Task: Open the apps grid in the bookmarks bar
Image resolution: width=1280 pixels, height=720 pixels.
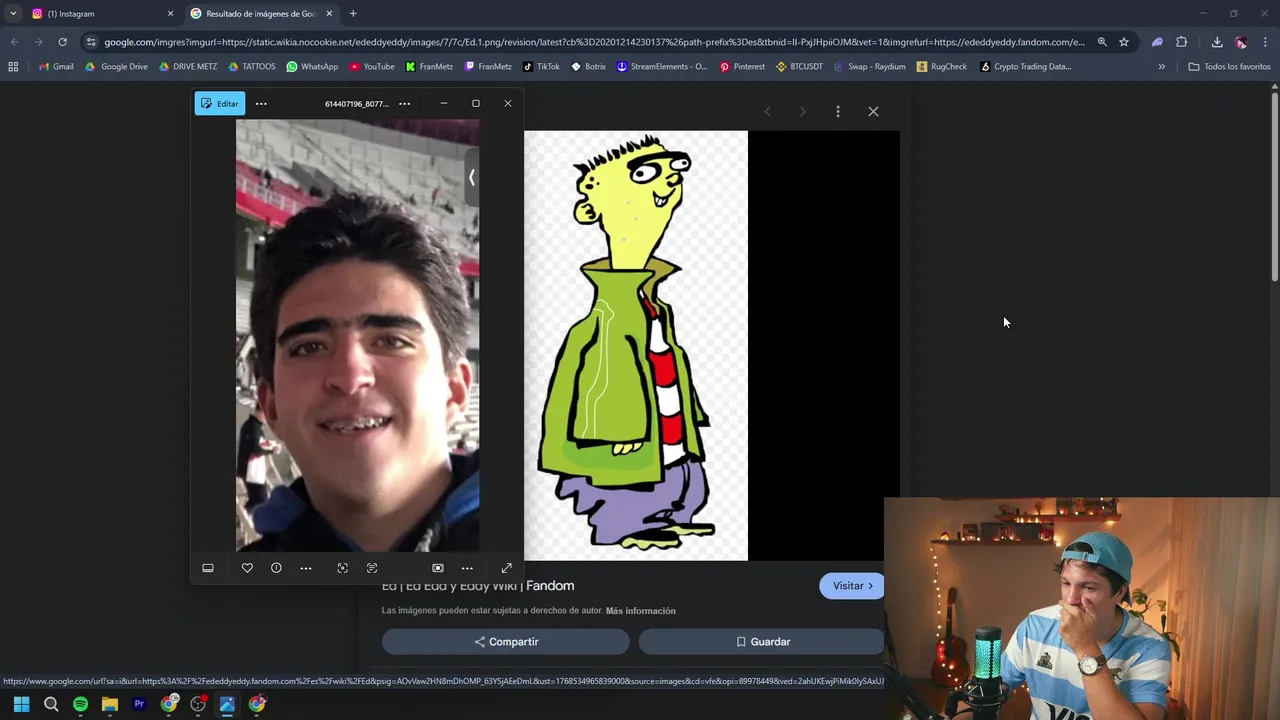Action: (13, 67)
